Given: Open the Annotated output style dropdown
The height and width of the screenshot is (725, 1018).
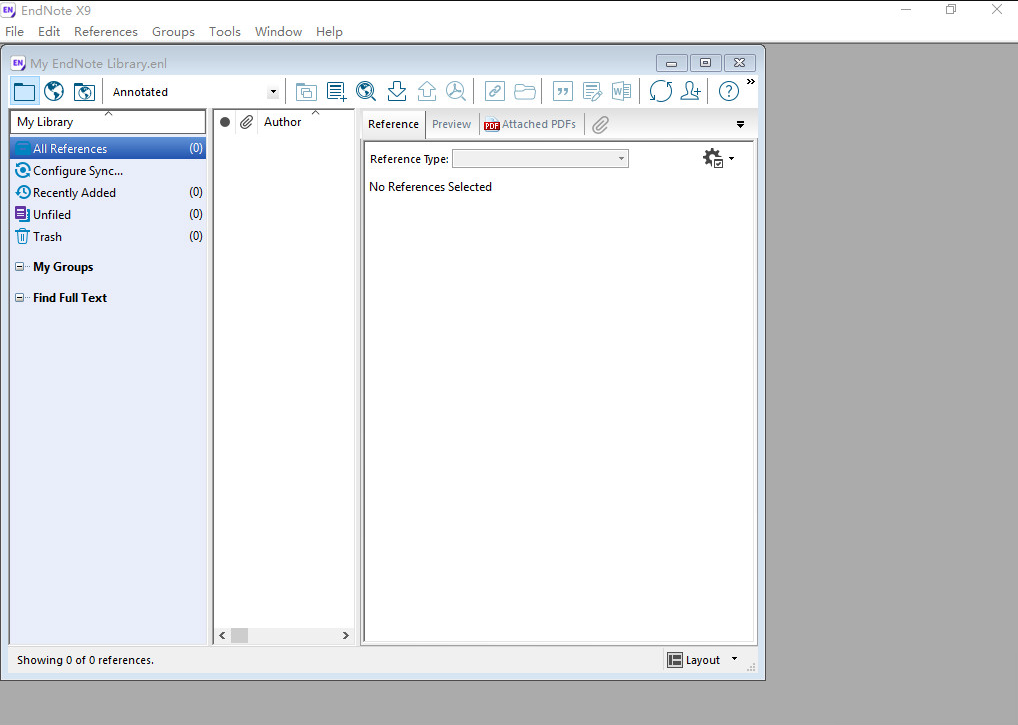Looking at the screenshot, I should [272, 91].
